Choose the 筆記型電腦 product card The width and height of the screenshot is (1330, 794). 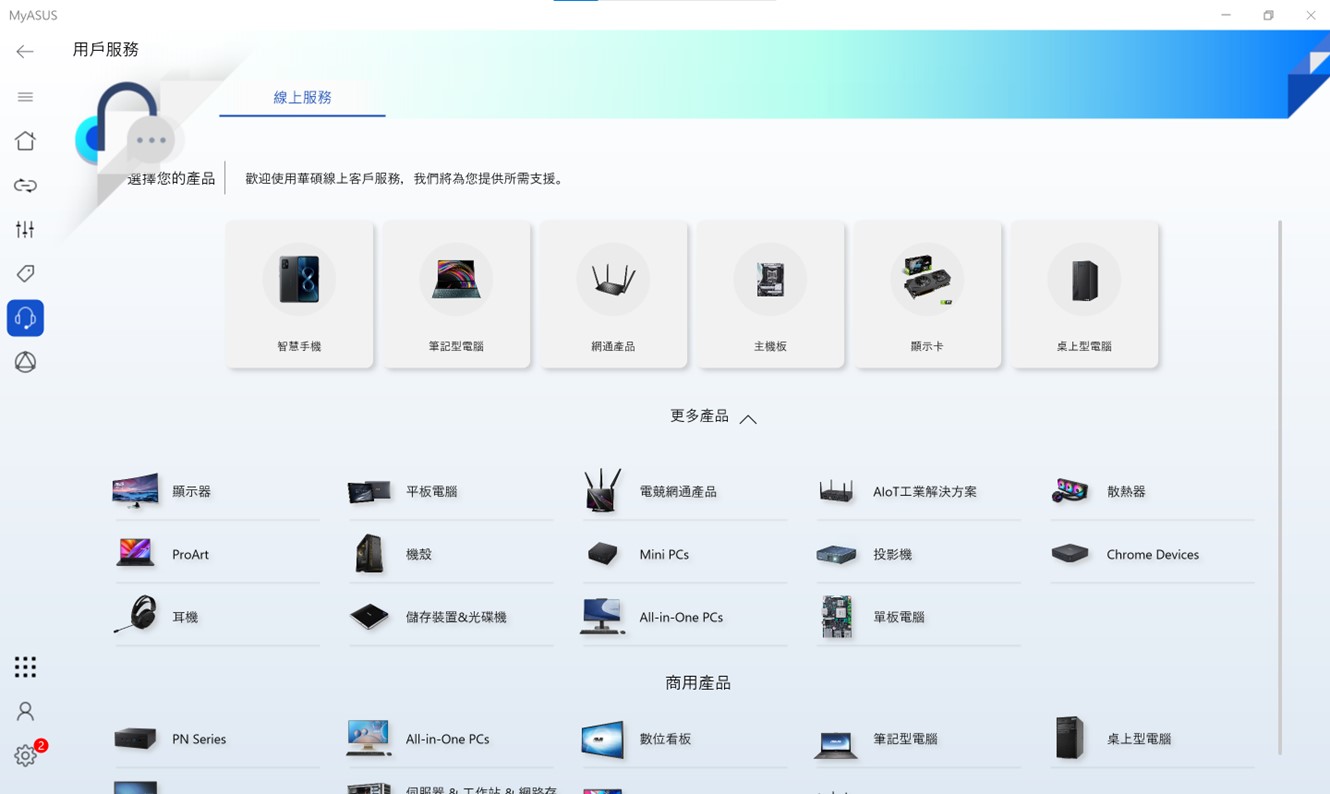click(456, 294)
